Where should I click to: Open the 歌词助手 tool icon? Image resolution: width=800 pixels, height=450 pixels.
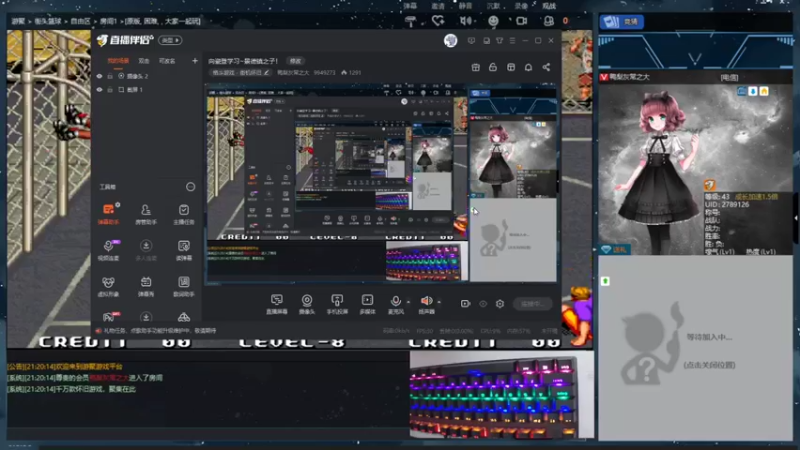(x=184, y=286)
